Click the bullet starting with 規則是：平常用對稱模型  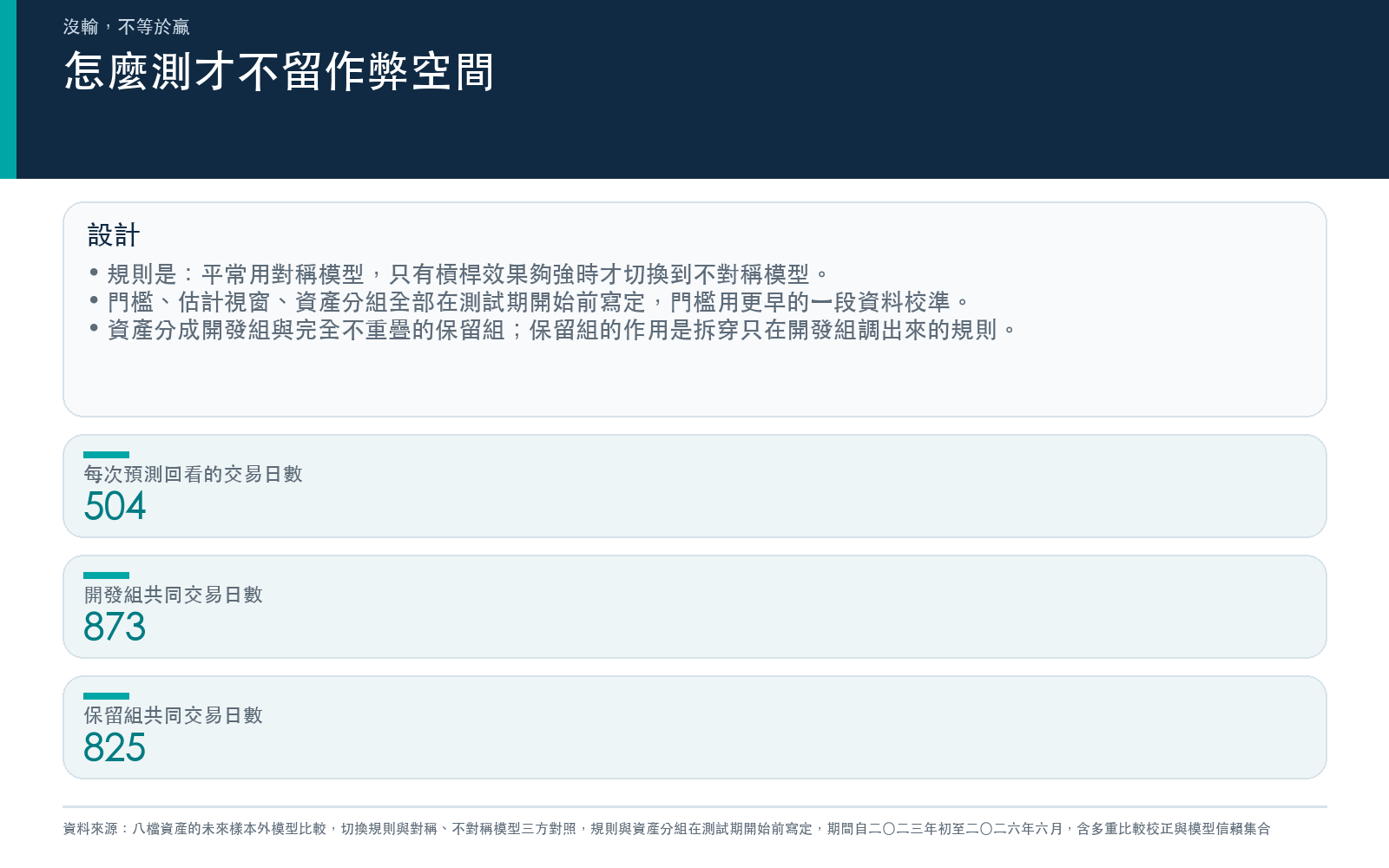coord(459,274)
